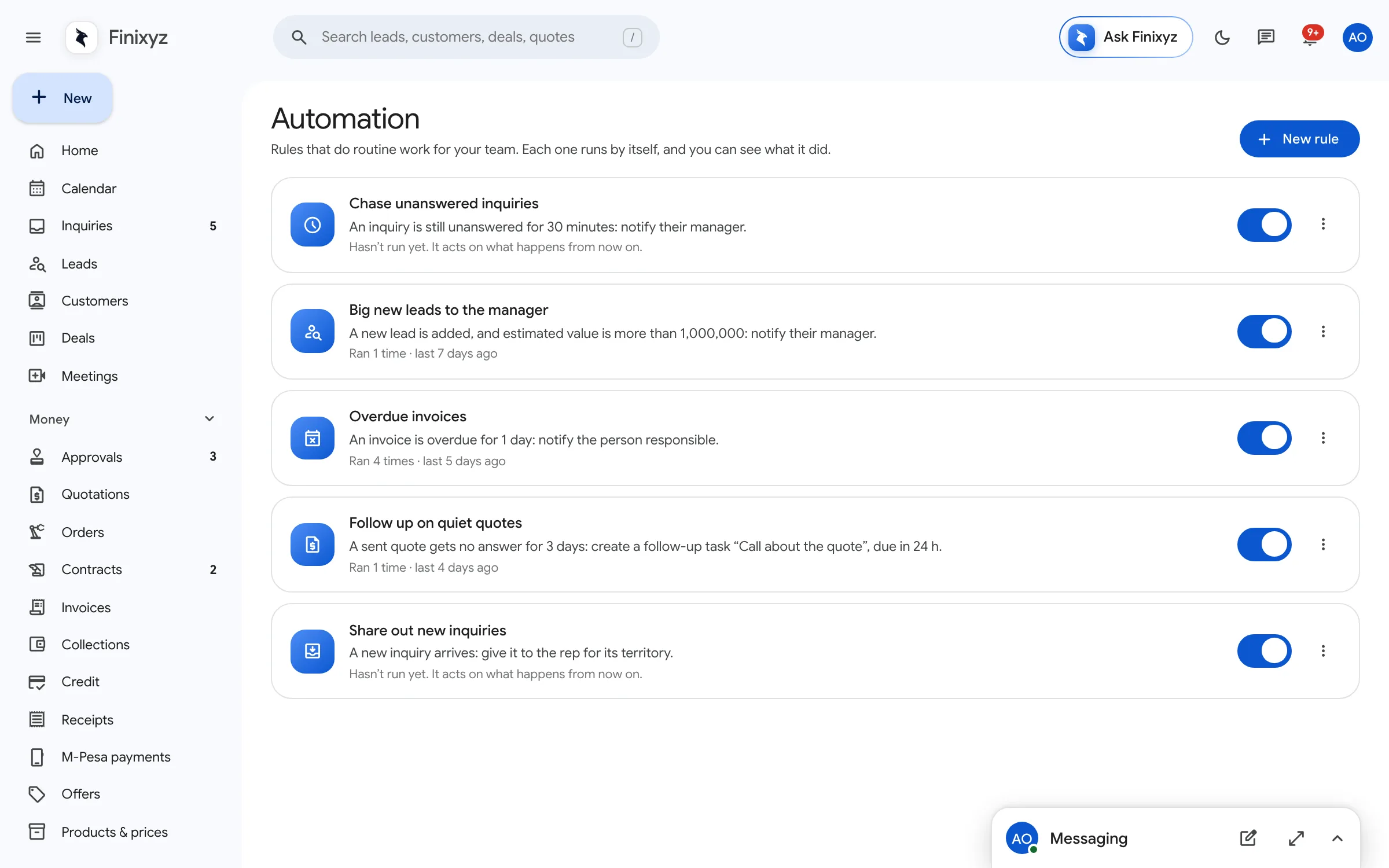
Task: Click the search magnifier icon
Action: [x=299, y=38]
